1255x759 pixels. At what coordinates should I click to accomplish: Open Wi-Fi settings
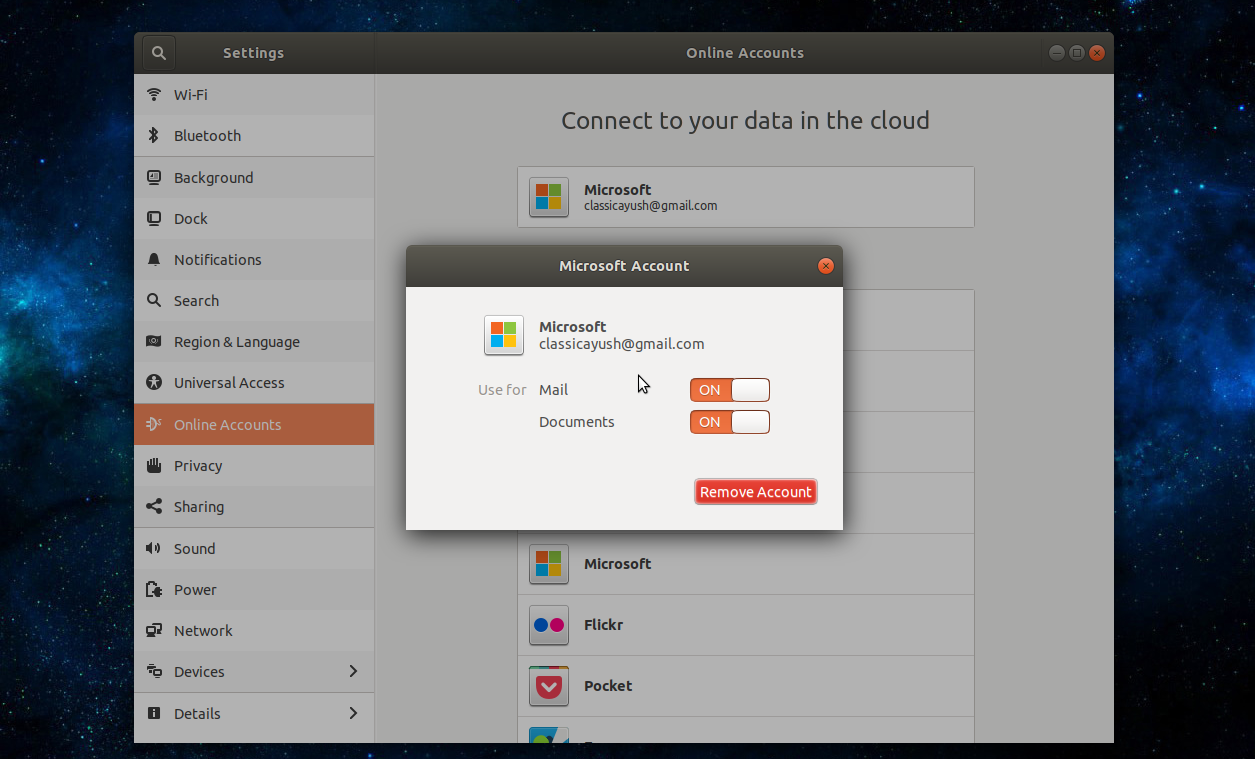point(254,94)
